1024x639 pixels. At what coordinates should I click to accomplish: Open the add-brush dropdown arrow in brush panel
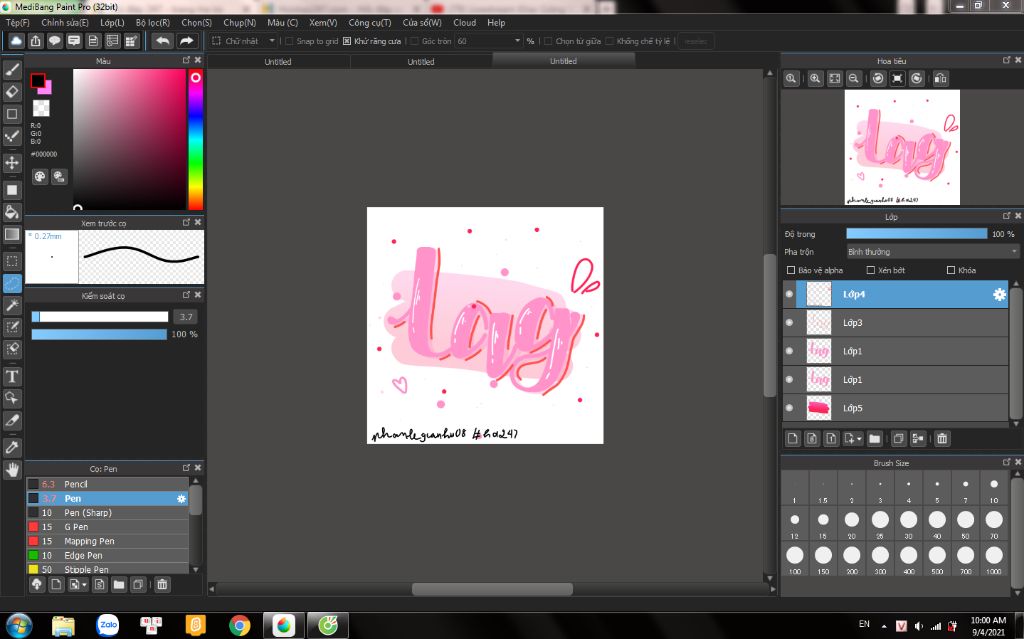[84, 585]
